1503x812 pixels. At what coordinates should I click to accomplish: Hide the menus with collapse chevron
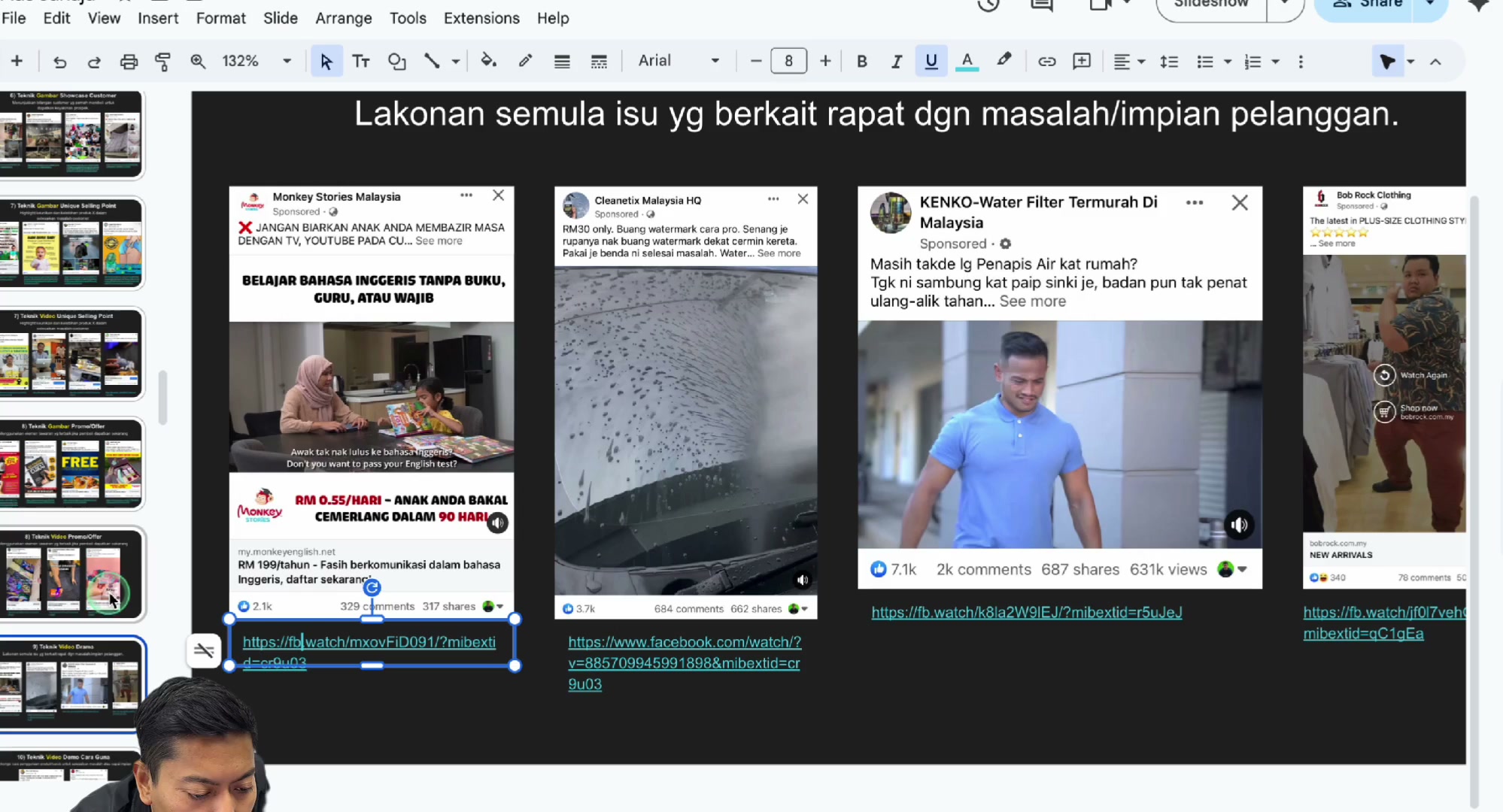[1435, 62]
